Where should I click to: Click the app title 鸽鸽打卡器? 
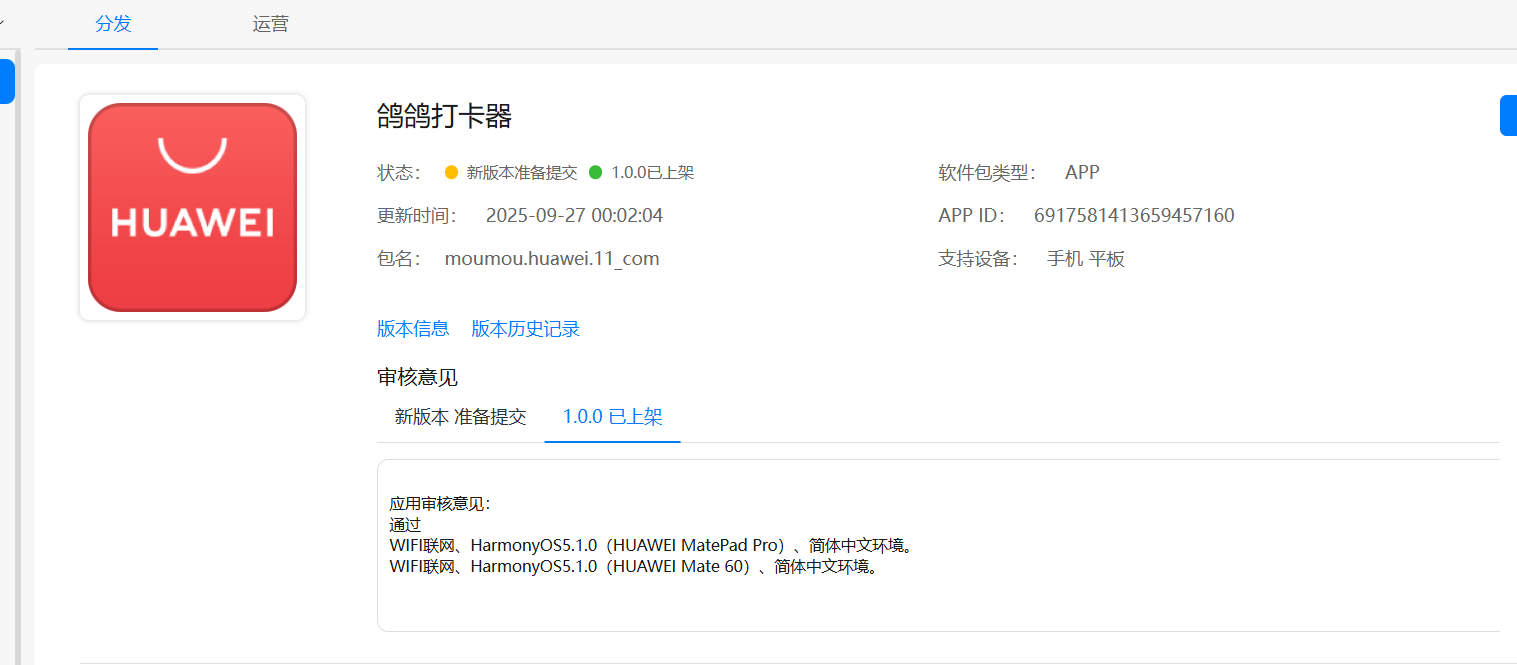[444, 116]
